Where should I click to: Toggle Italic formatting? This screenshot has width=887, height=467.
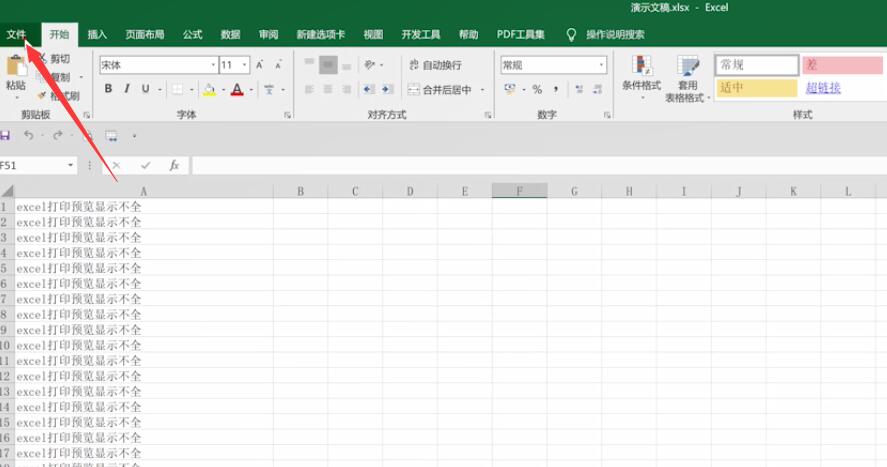[x=127, y=89]
